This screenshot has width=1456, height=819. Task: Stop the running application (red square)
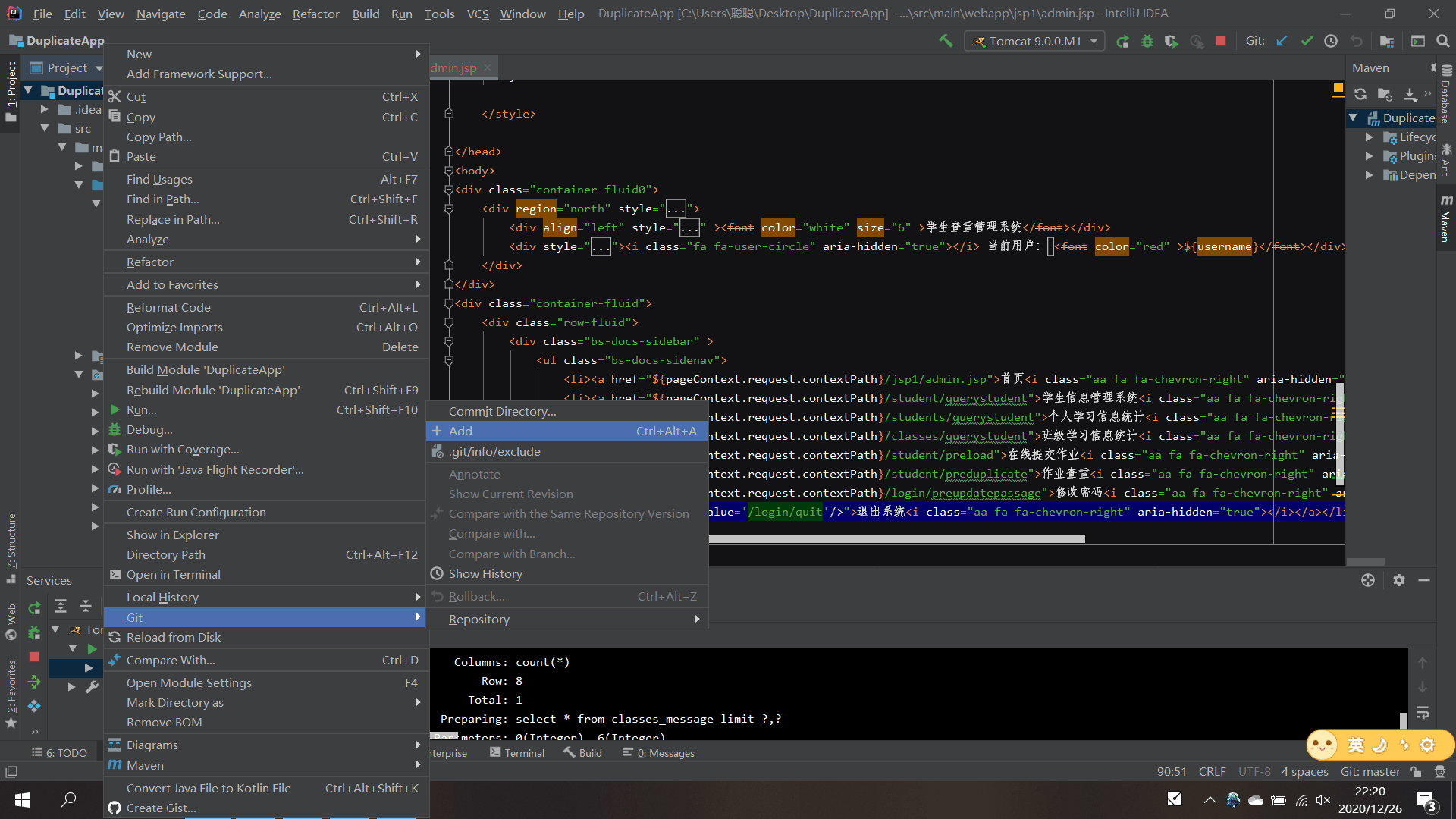tap(1221, 41)
